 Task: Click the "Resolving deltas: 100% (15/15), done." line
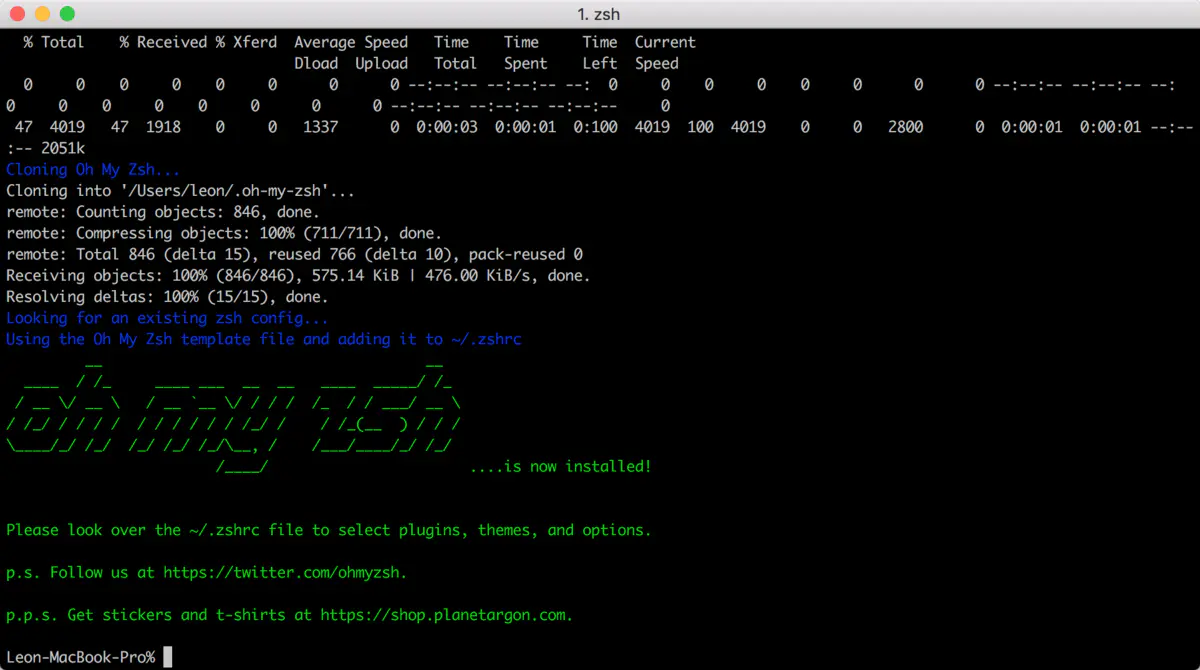pos(167,297)
